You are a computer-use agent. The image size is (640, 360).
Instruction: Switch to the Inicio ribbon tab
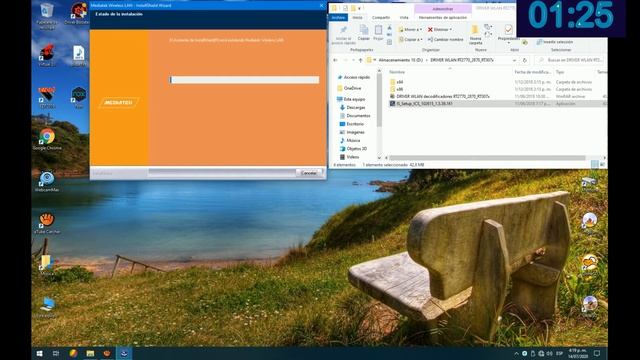pyautogui.click(x=358, y=18)
